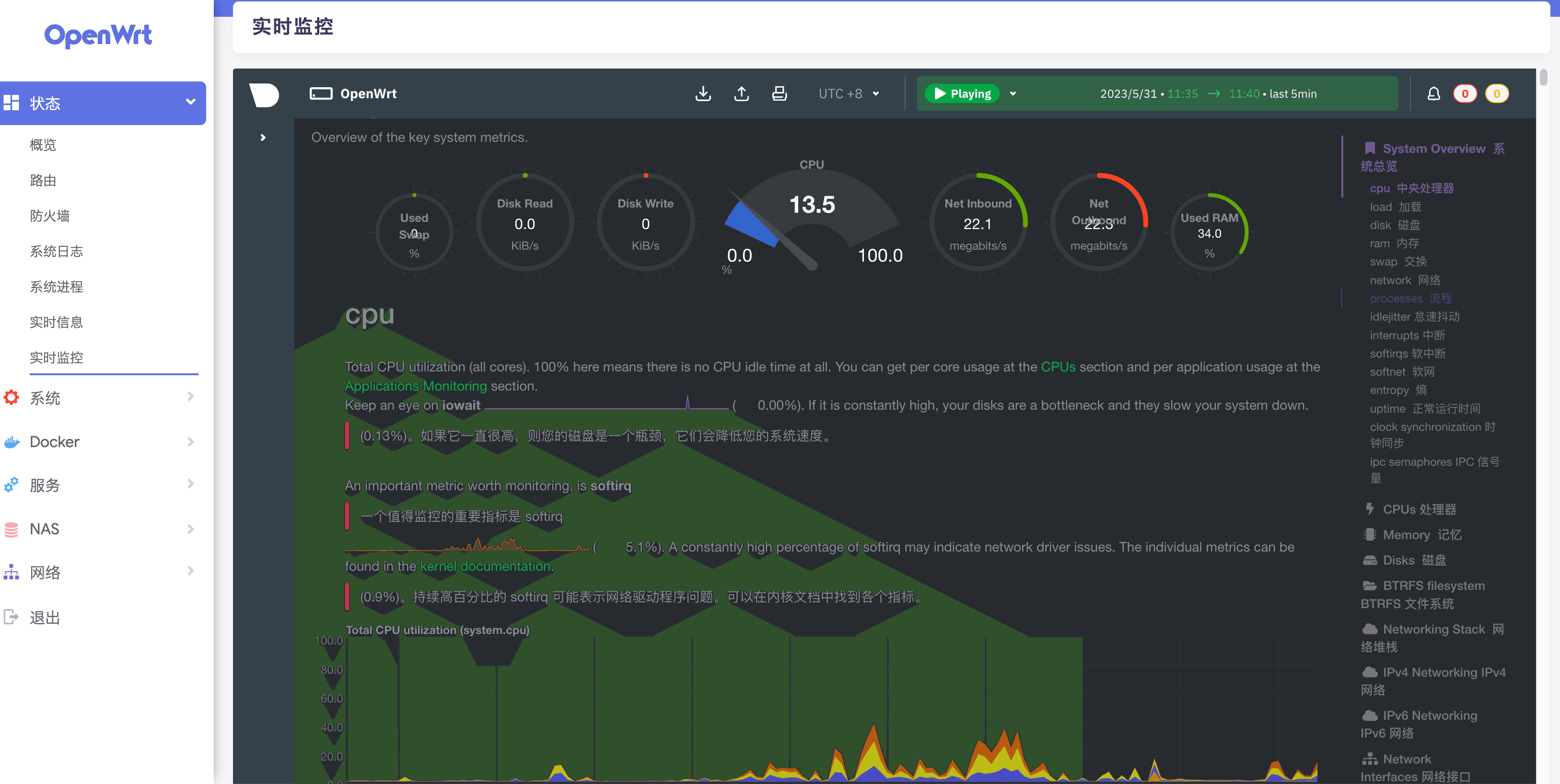Select 防火墙 menu item
The image size is (1560, 784).
coord(50,216)
